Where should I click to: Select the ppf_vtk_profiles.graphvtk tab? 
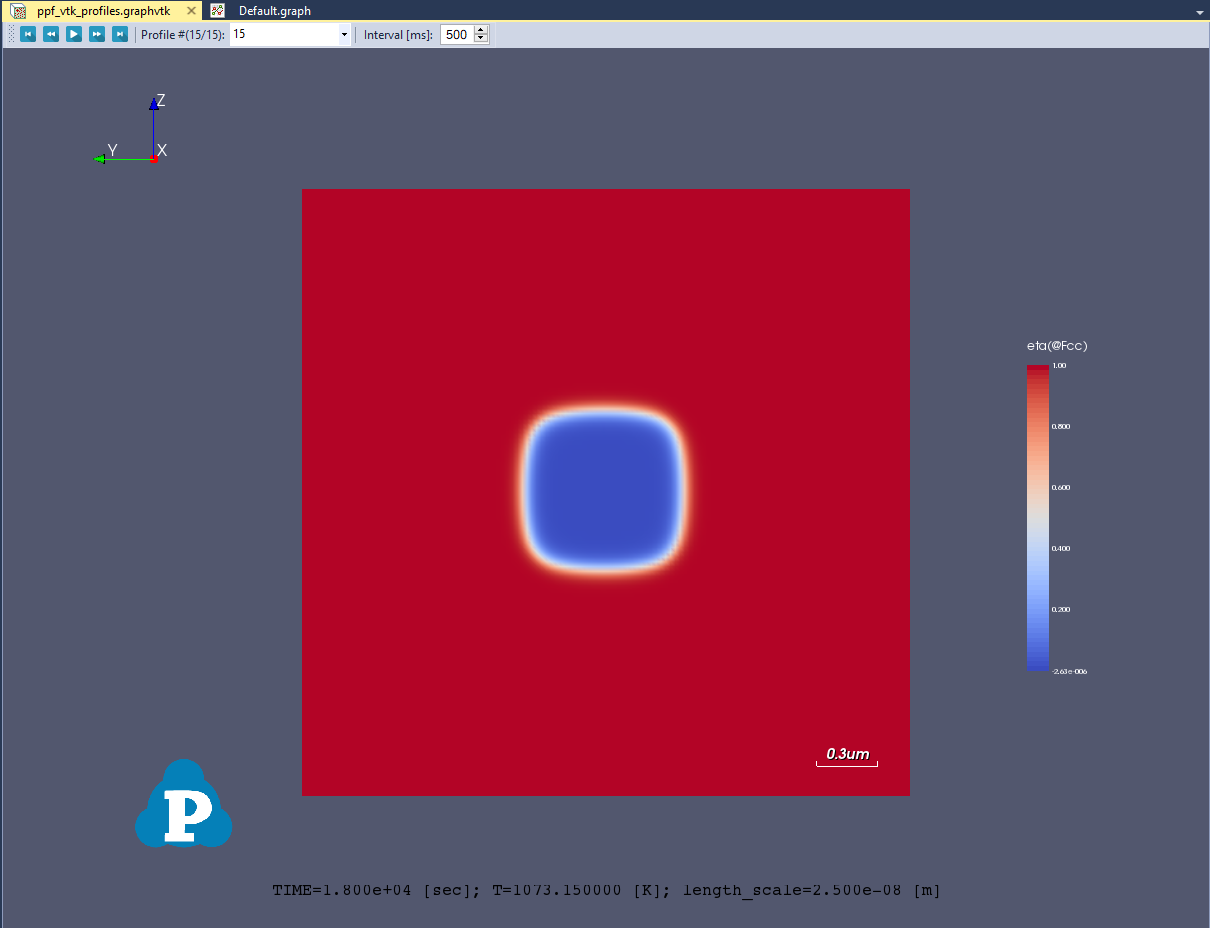pyautogui.click(x=103, y=11)
